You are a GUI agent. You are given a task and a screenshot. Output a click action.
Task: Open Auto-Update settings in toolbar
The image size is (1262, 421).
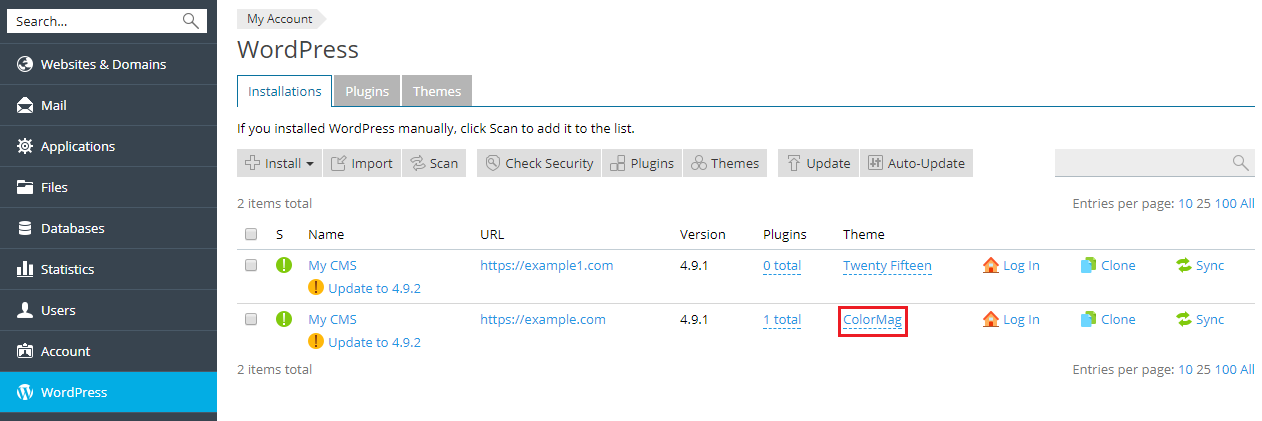tap(916, 163)
